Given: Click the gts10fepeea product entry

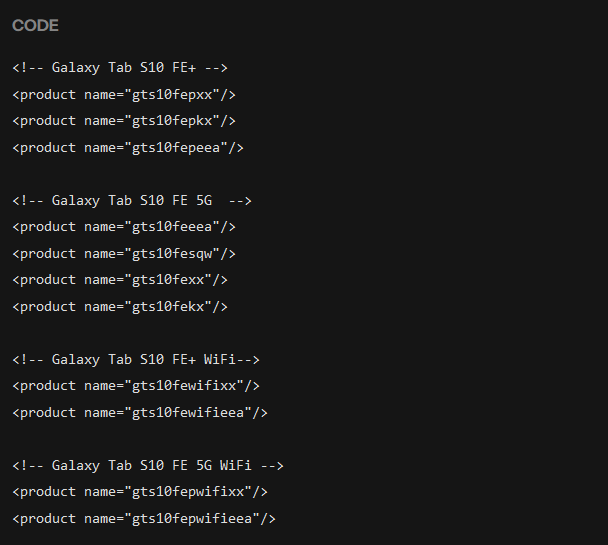Looking at the screenshot, I should click(x=128, y=147).
